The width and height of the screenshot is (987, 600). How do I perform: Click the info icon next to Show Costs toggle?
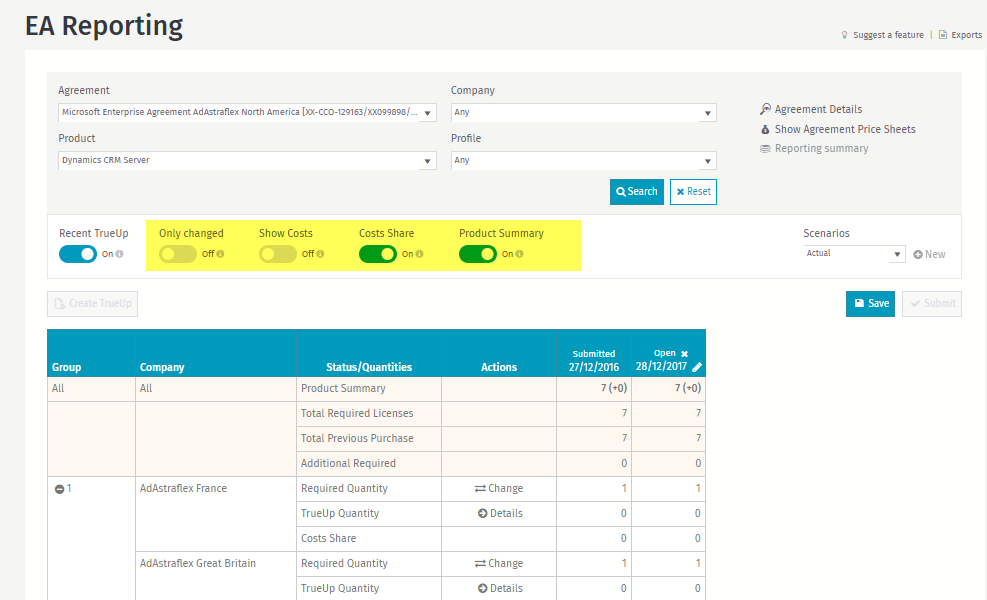tap(320, 254)
